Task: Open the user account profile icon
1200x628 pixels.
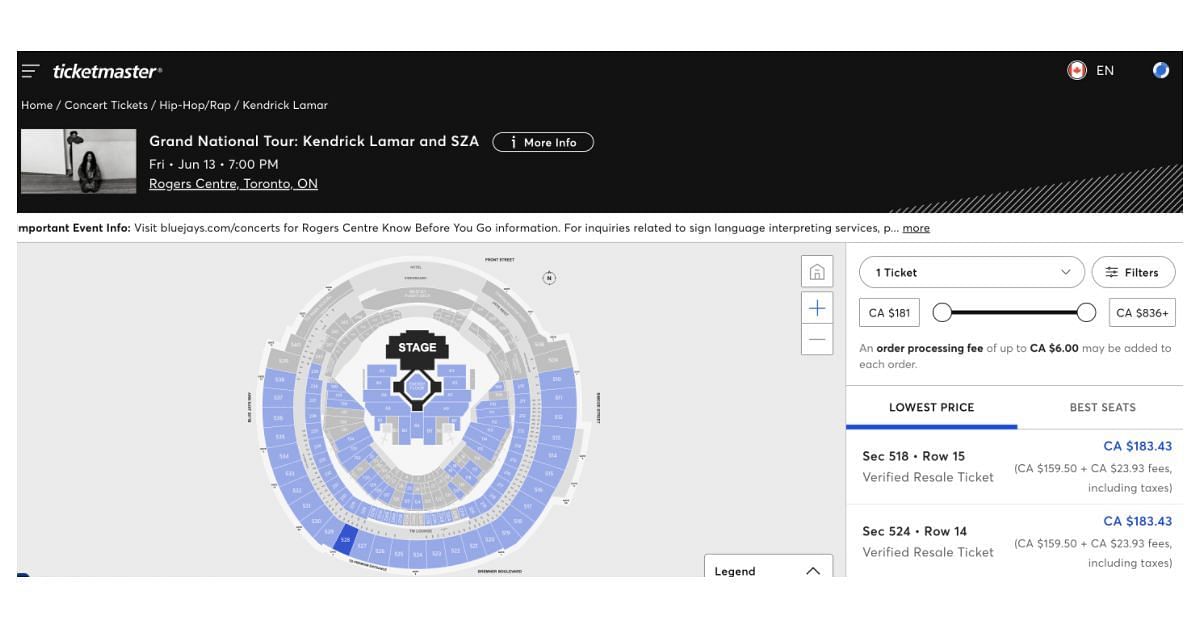Action: tap(1161, 70)
